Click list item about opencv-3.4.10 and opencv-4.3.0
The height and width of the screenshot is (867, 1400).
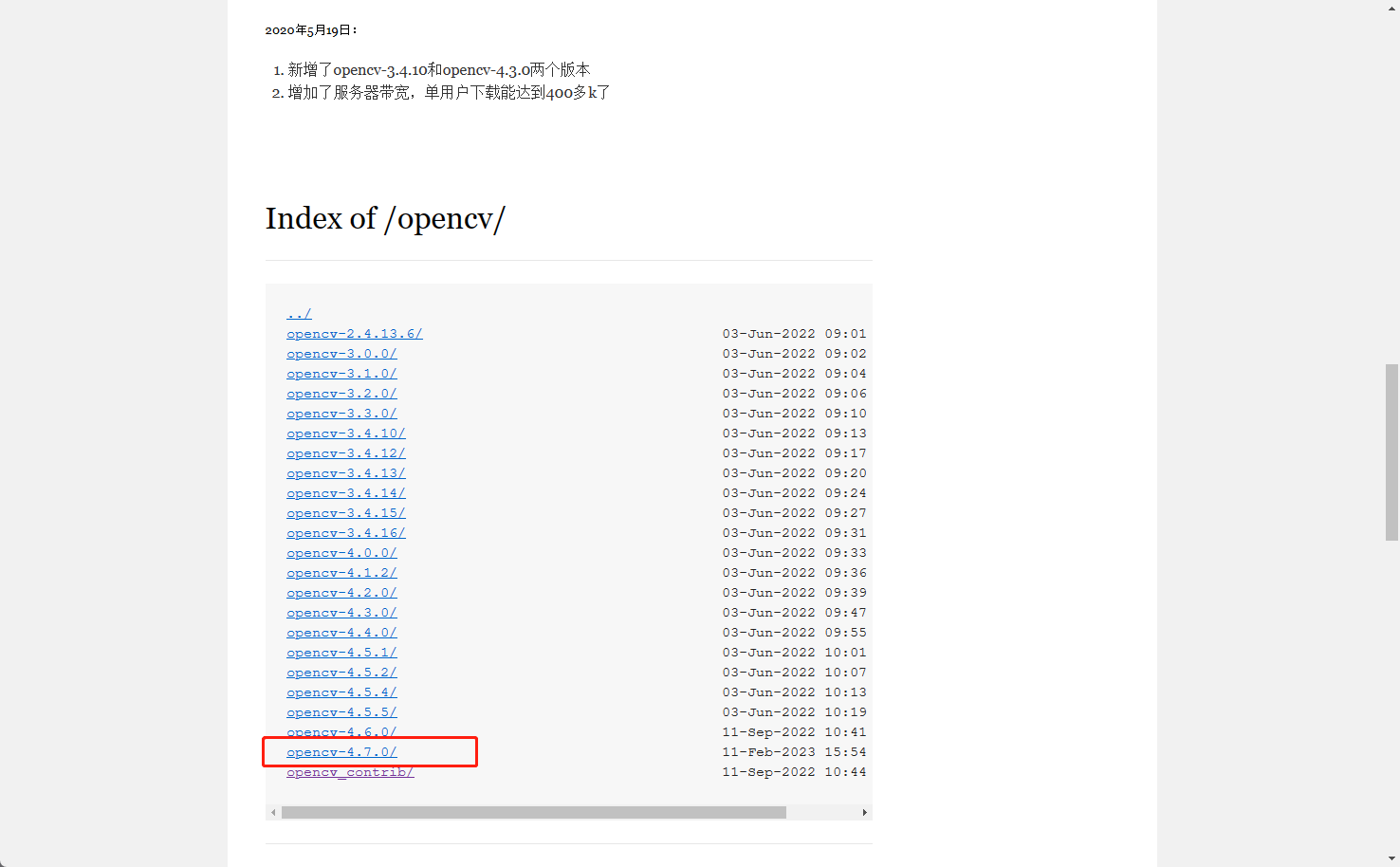click(x=439, y=70)
